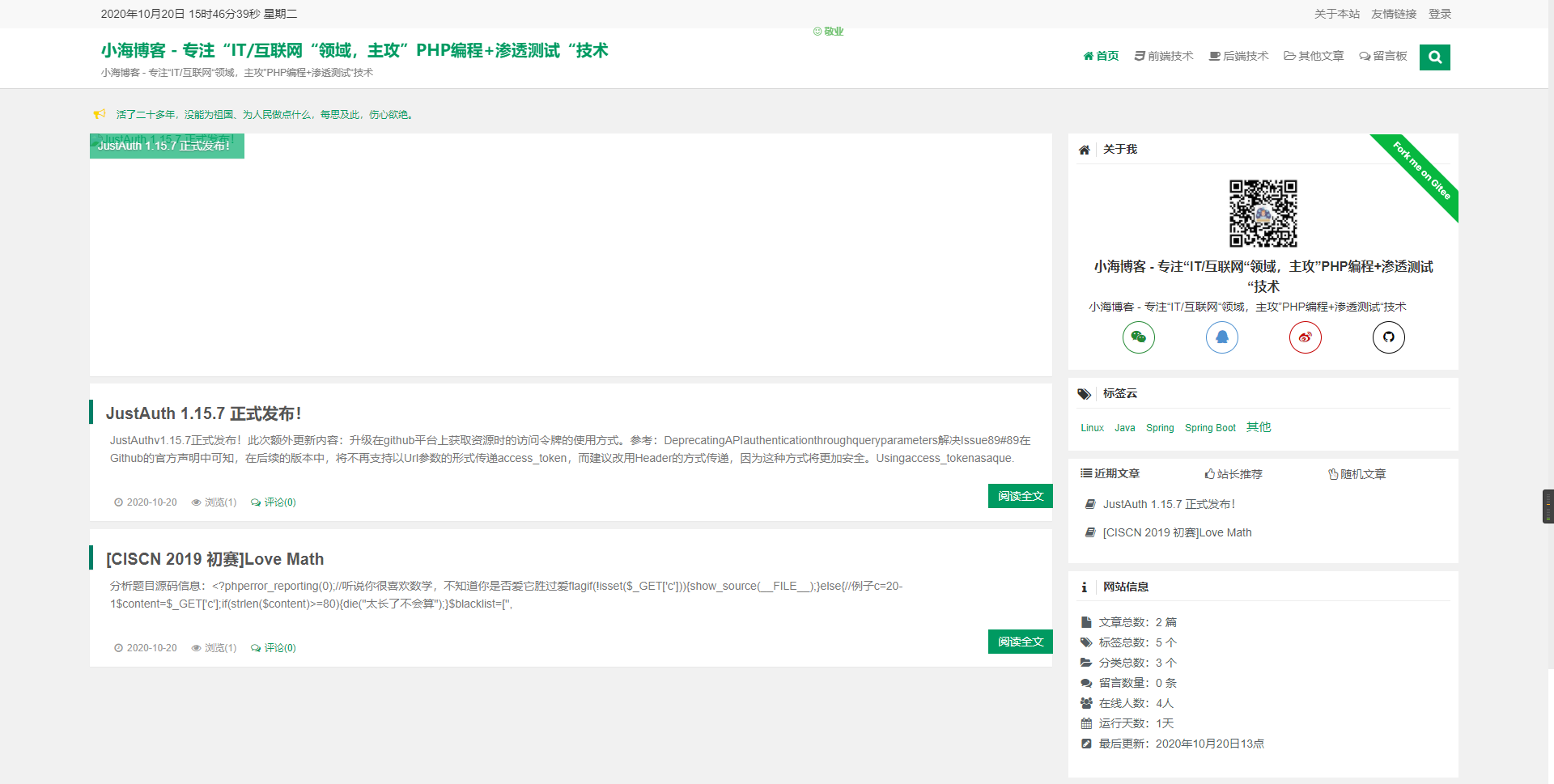Image resolution: width=1554 pixels, height=784 pixels.
Task: Select the 其他 tag
Action: 1259,427
